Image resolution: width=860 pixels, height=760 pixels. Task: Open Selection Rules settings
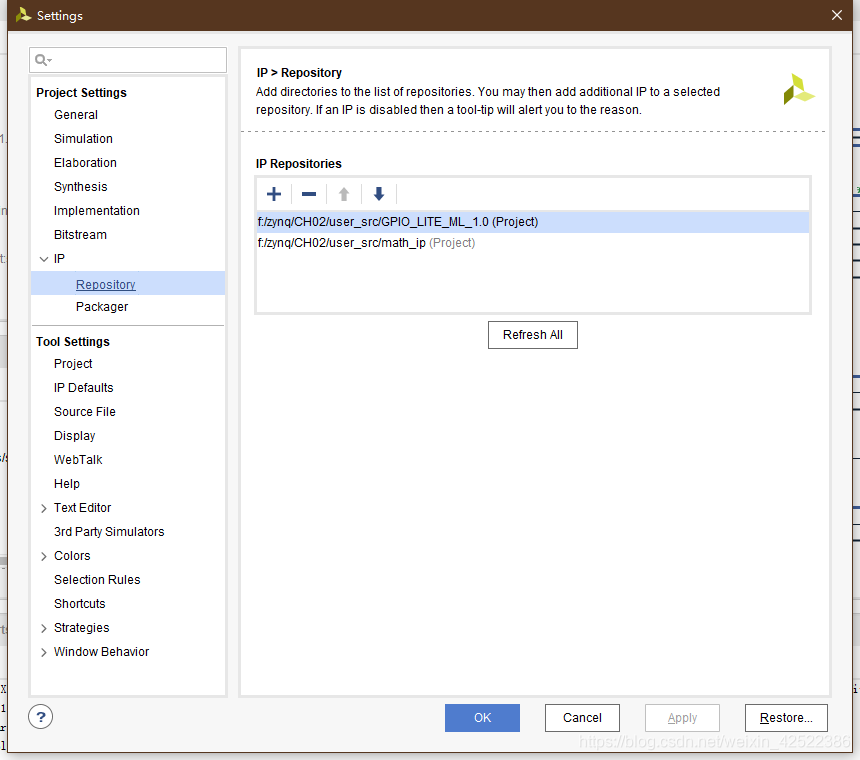click(97, 580)
